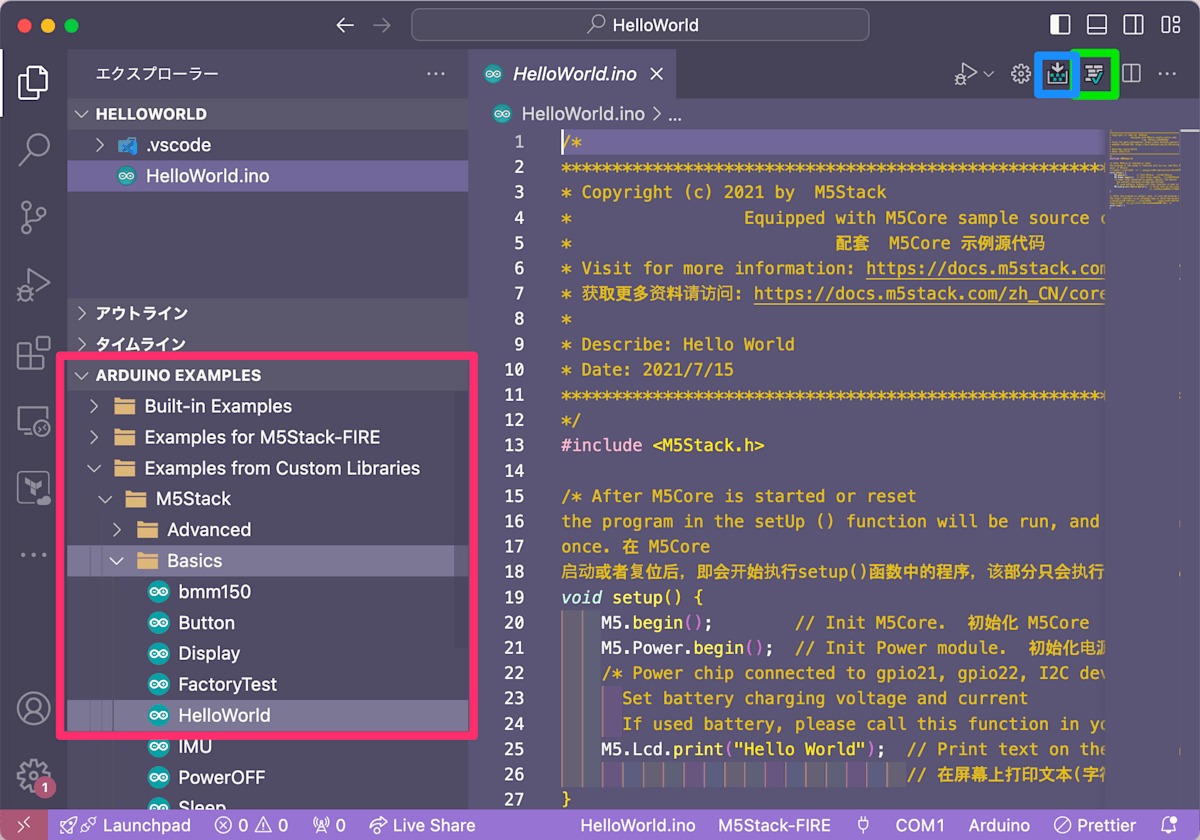Click Live Share in status bar
1200x840 pixels.
[422, 825]
